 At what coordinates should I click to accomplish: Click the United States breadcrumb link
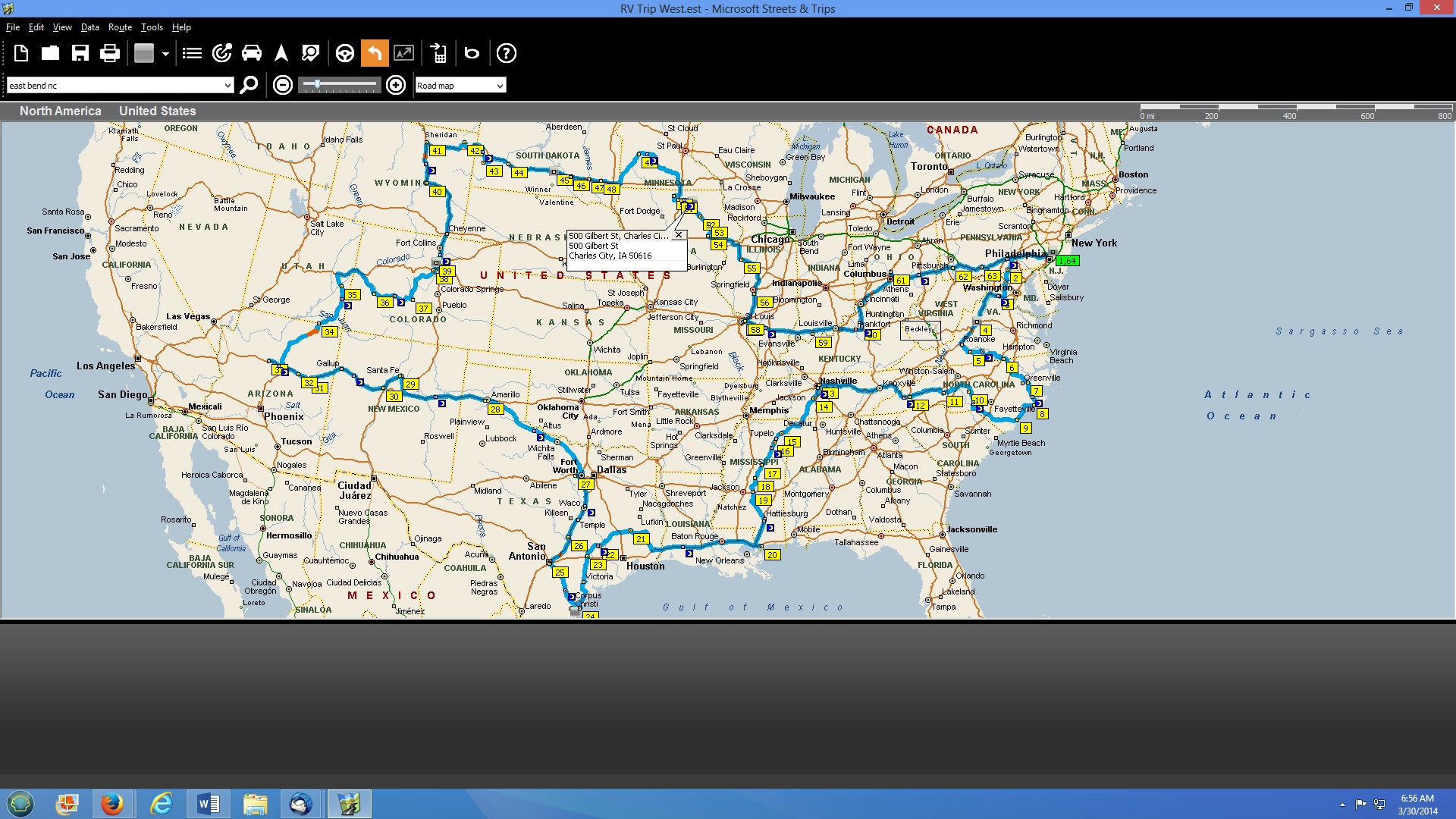[x=157, y=111]
